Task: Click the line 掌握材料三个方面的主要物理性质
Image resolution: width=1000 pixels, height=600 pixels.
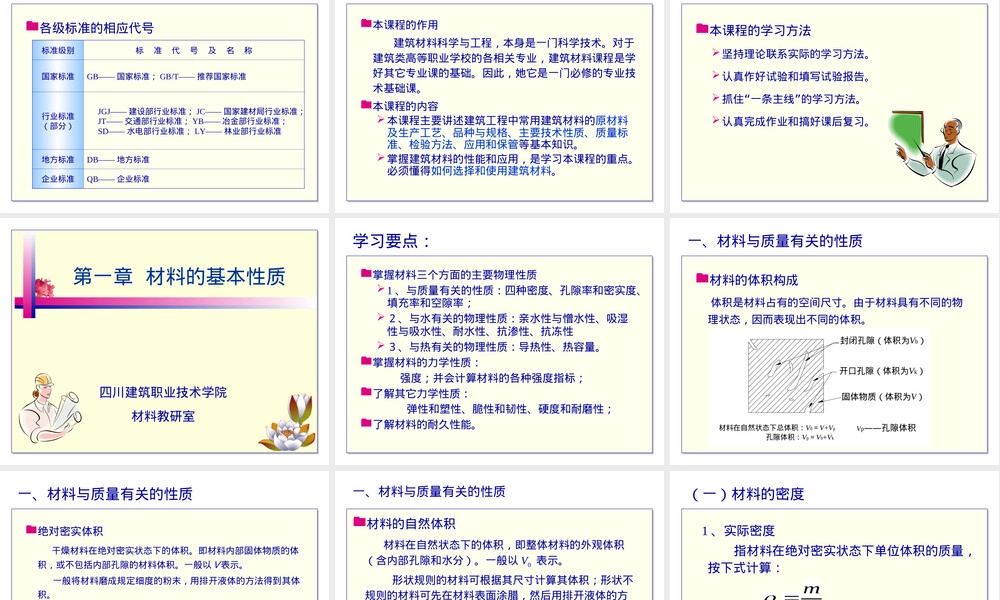Action: (455, 275)
